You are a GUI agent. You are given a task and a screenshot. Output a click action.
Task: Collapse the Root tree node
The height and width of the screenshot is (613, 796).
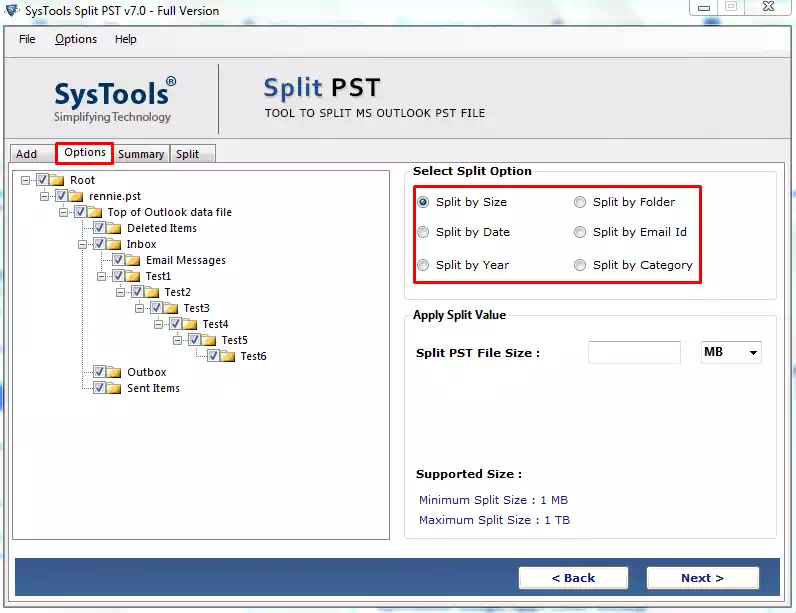(x=26, y=180)
